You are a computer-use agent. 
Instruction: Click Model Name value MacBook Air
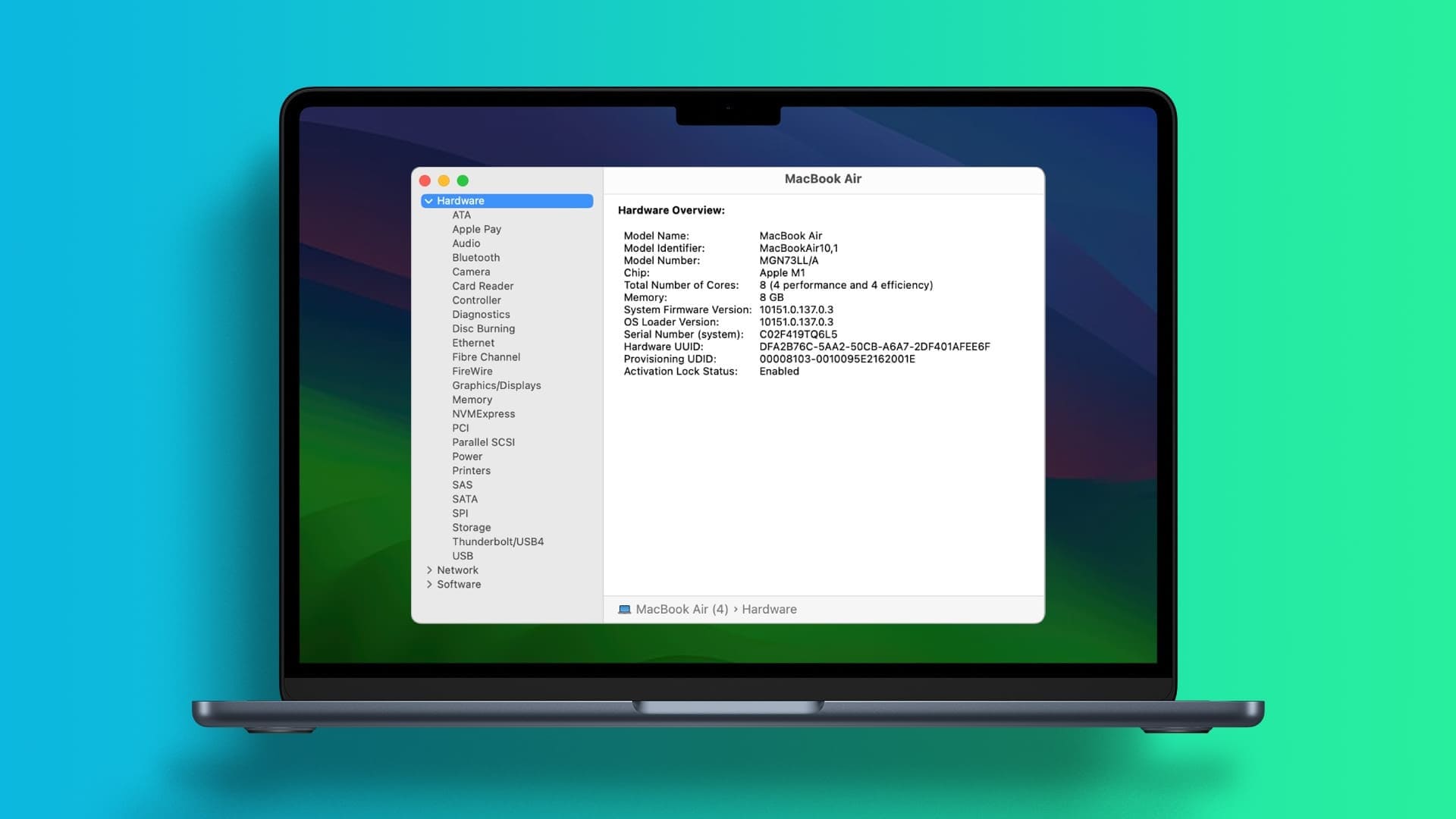click(x=790, y=237)
